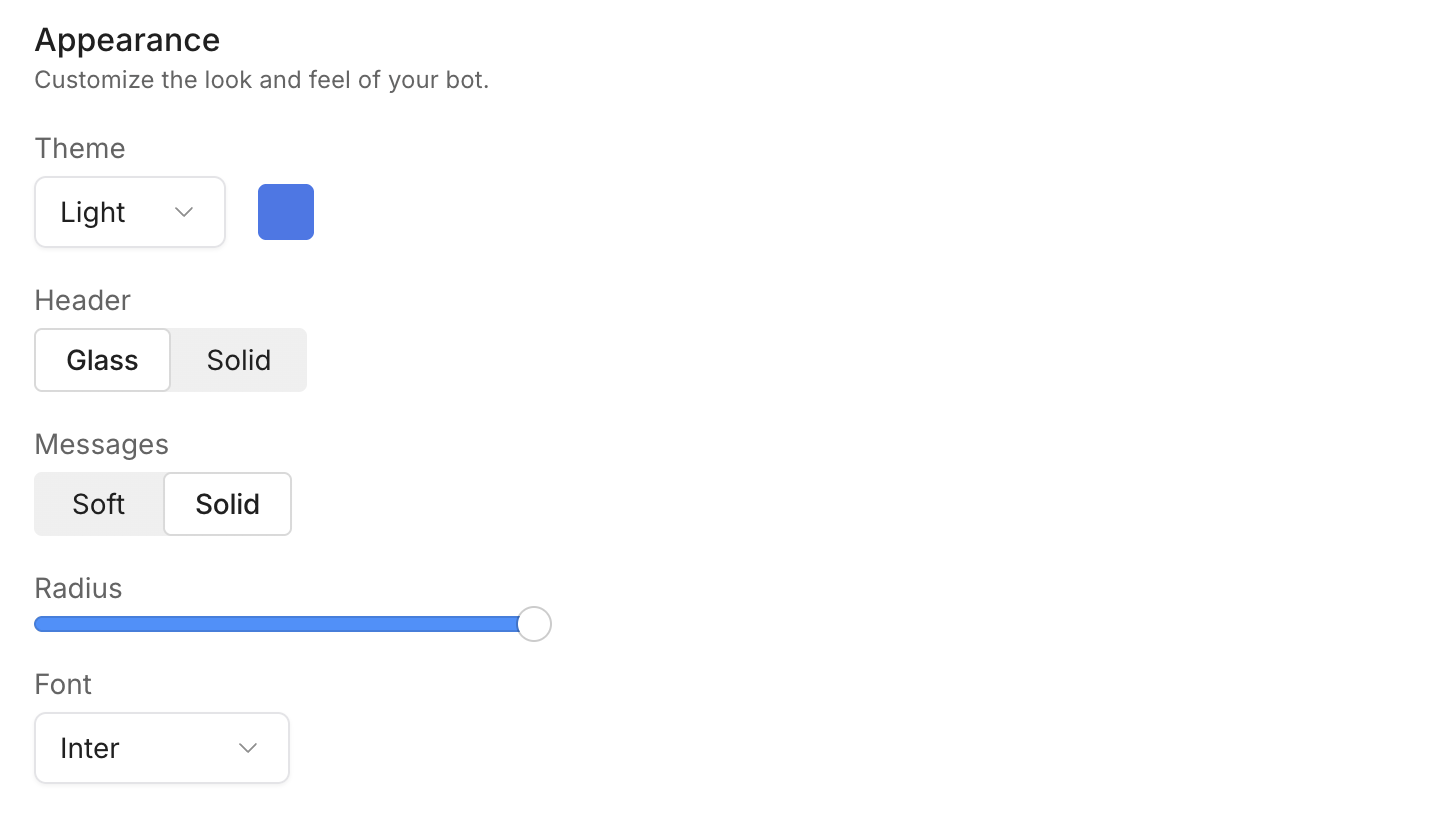Screen dimensions: 1452x818
Task: Click the word Inter inside the font selector
Action: 90,748
